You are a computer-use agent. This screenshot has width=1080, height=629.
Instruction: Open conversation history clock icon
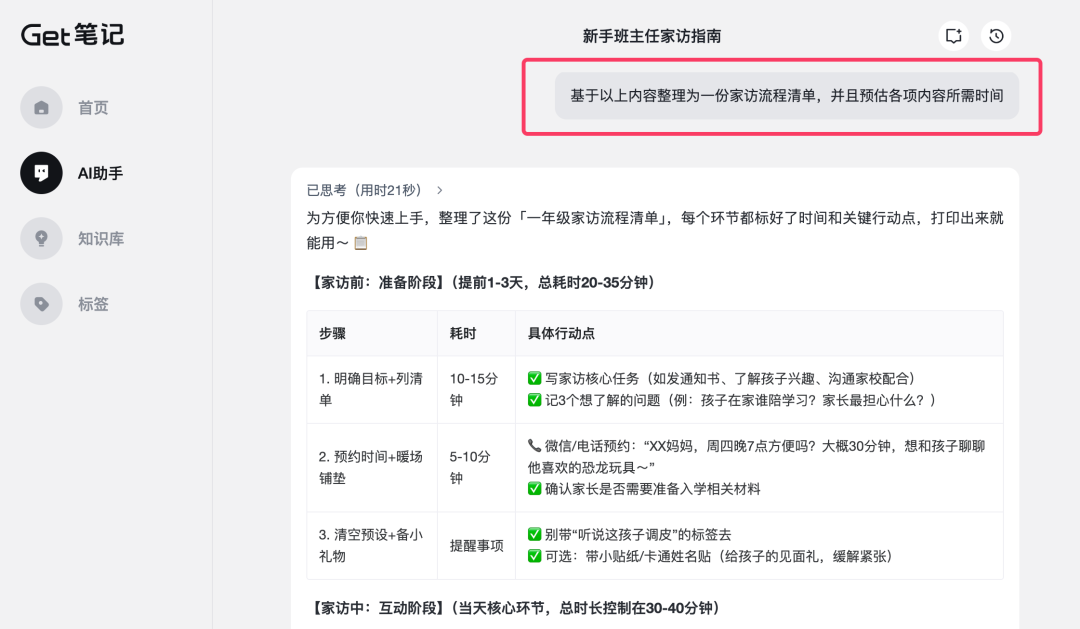tap(996, 36)
